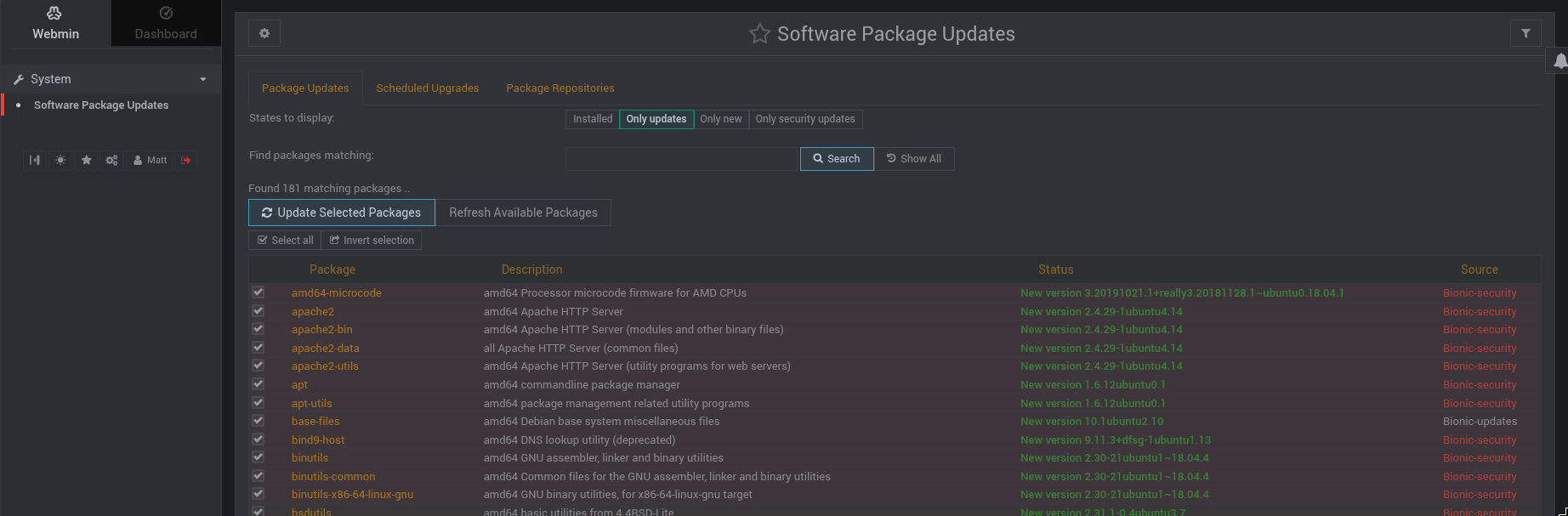
Task: Click the Bionic-updates source for base-files
Action: pos(1480,422)
